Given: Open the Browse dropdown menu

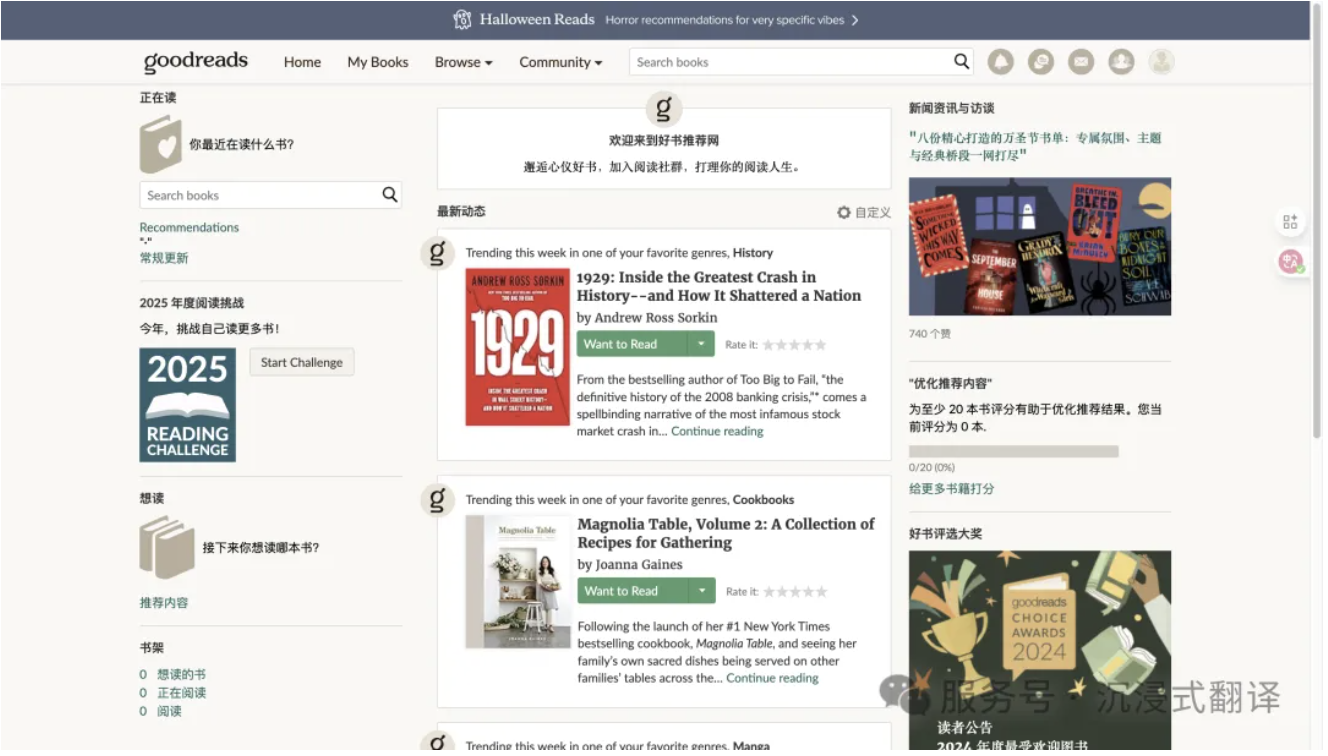Looking at the screenshot, I should 463,62.
